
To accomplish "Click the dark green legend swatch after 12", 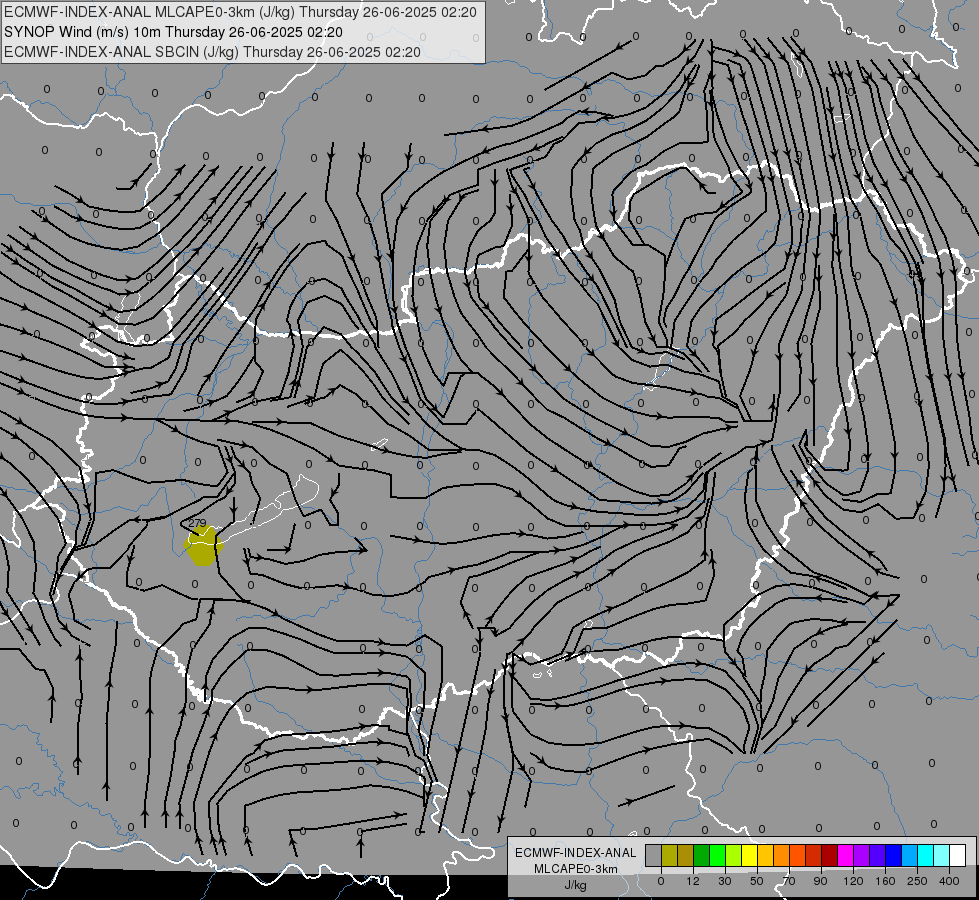I will pos(702,855).
